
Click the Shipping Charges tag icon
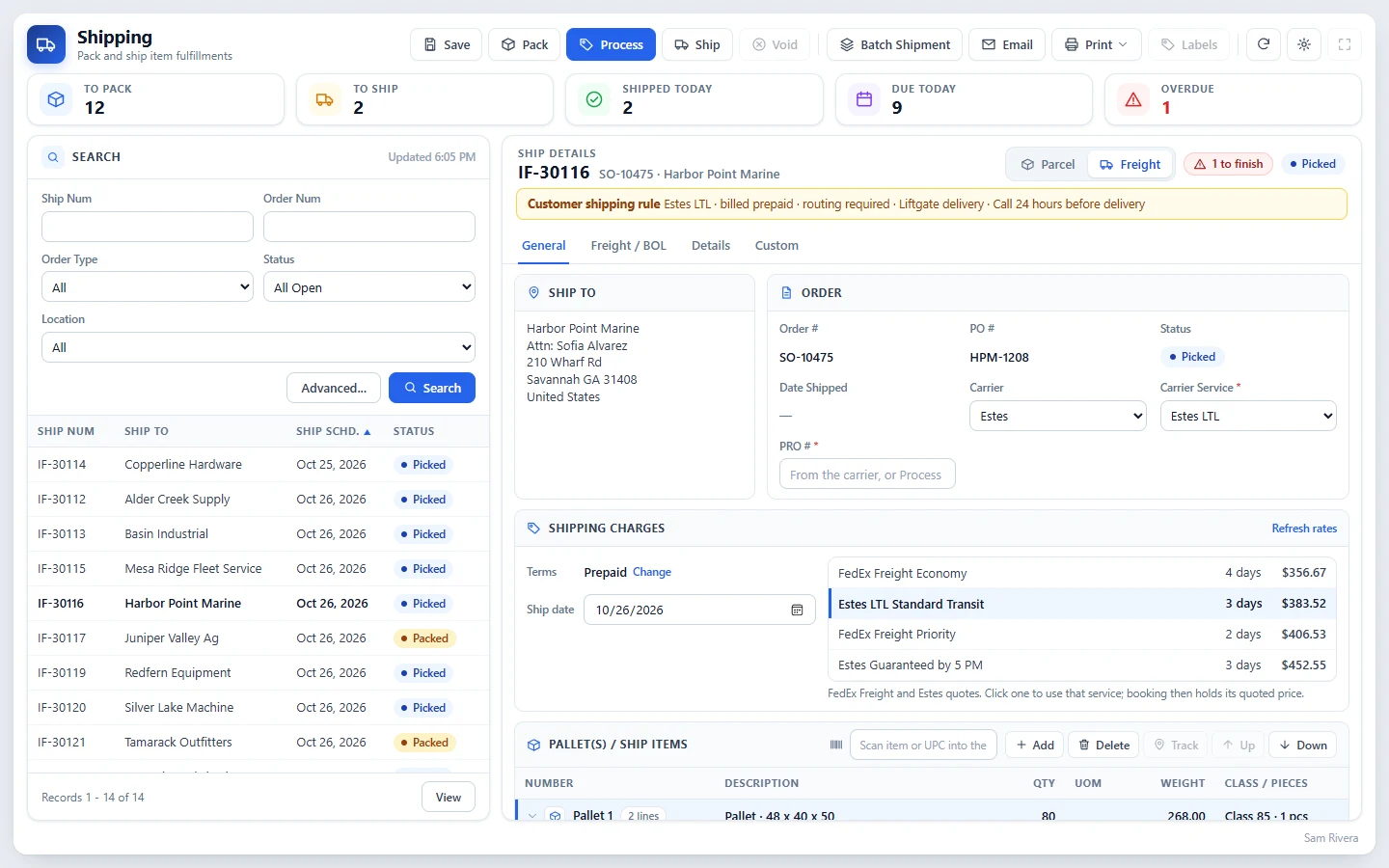click(534, 529)
